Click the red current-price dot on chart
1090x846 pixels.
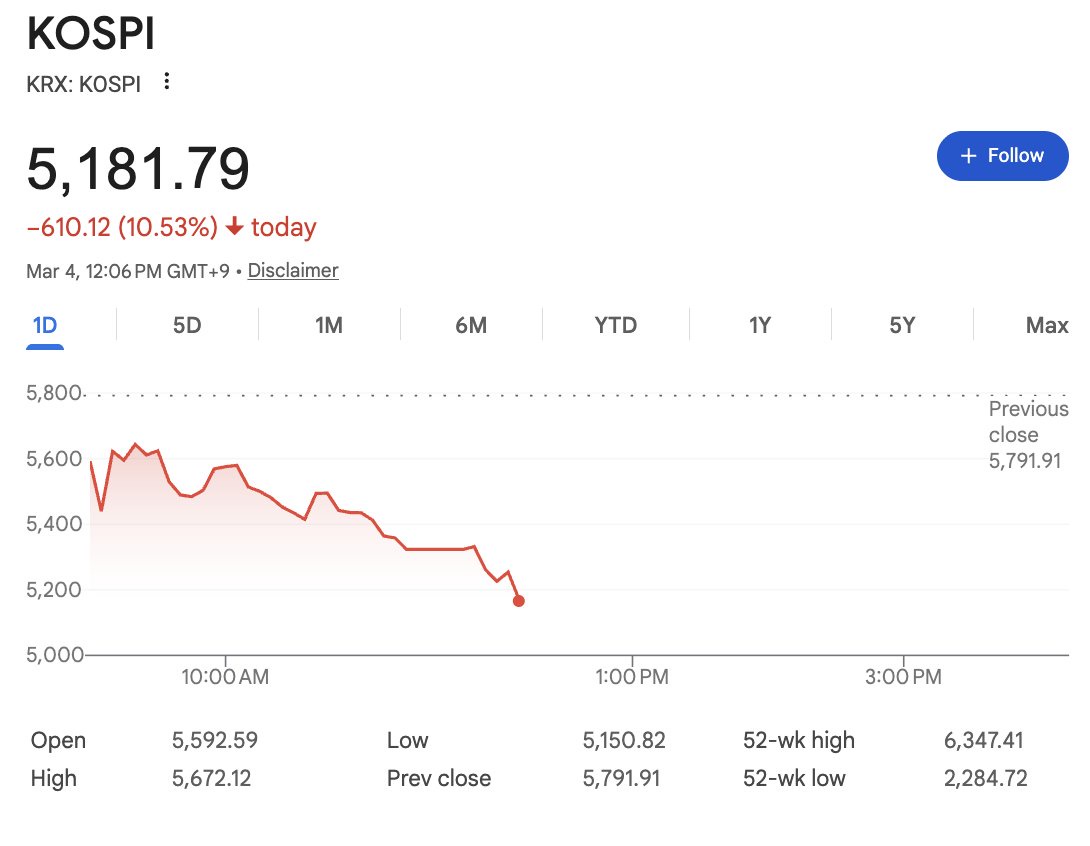[518, 601]
